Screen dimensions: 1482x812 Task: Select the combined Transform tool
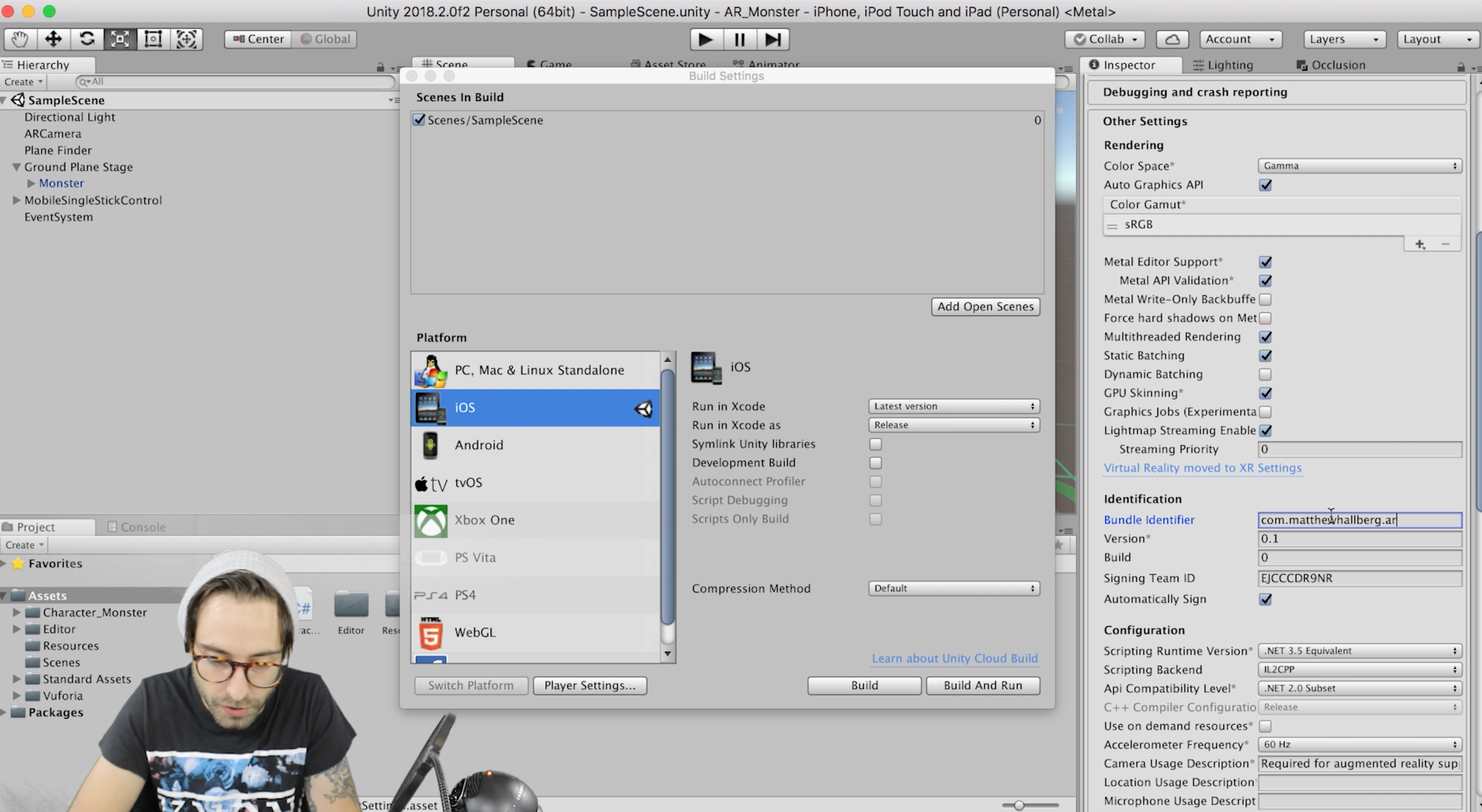[186, 39]
